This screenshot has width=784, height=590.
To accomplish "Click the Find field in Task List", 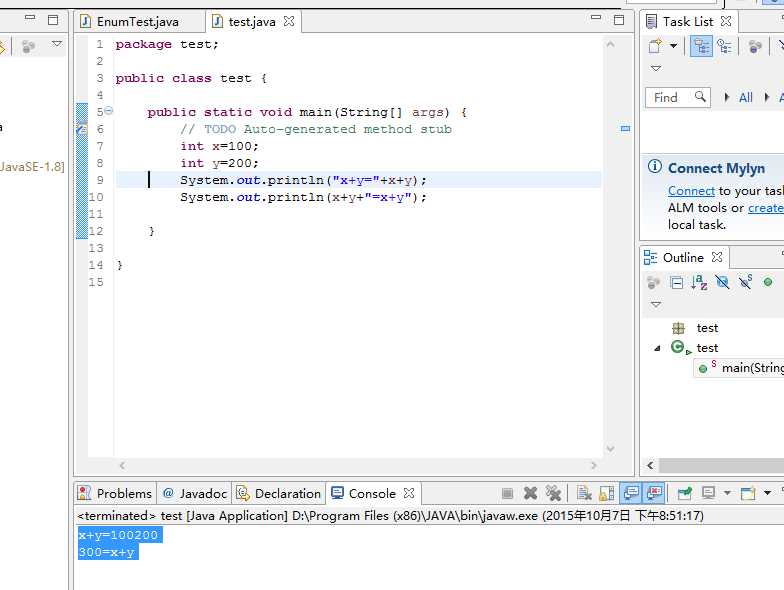I will point(678,98).
